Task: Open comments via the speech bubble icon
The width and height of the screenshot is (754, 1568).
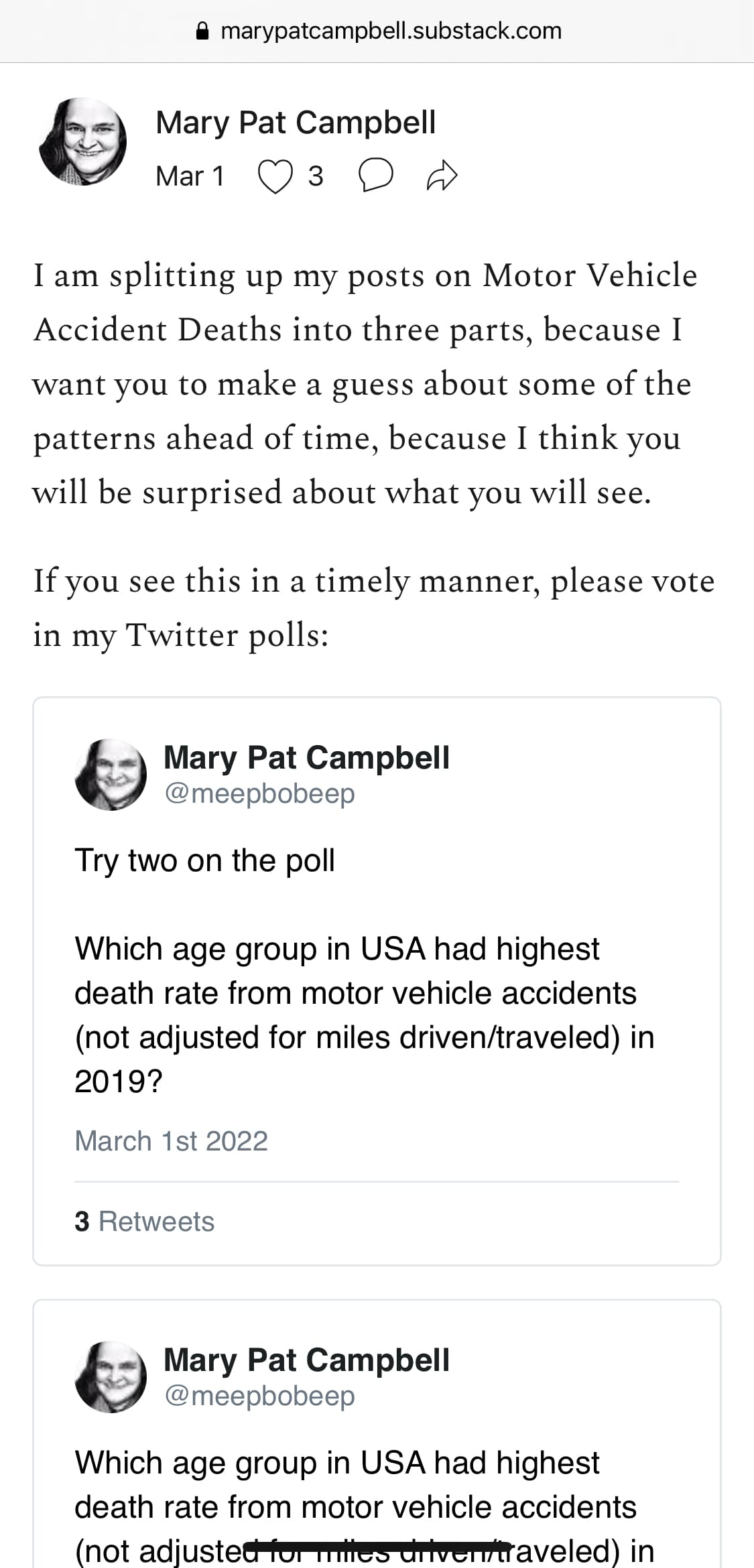Action: pos(375,176)
